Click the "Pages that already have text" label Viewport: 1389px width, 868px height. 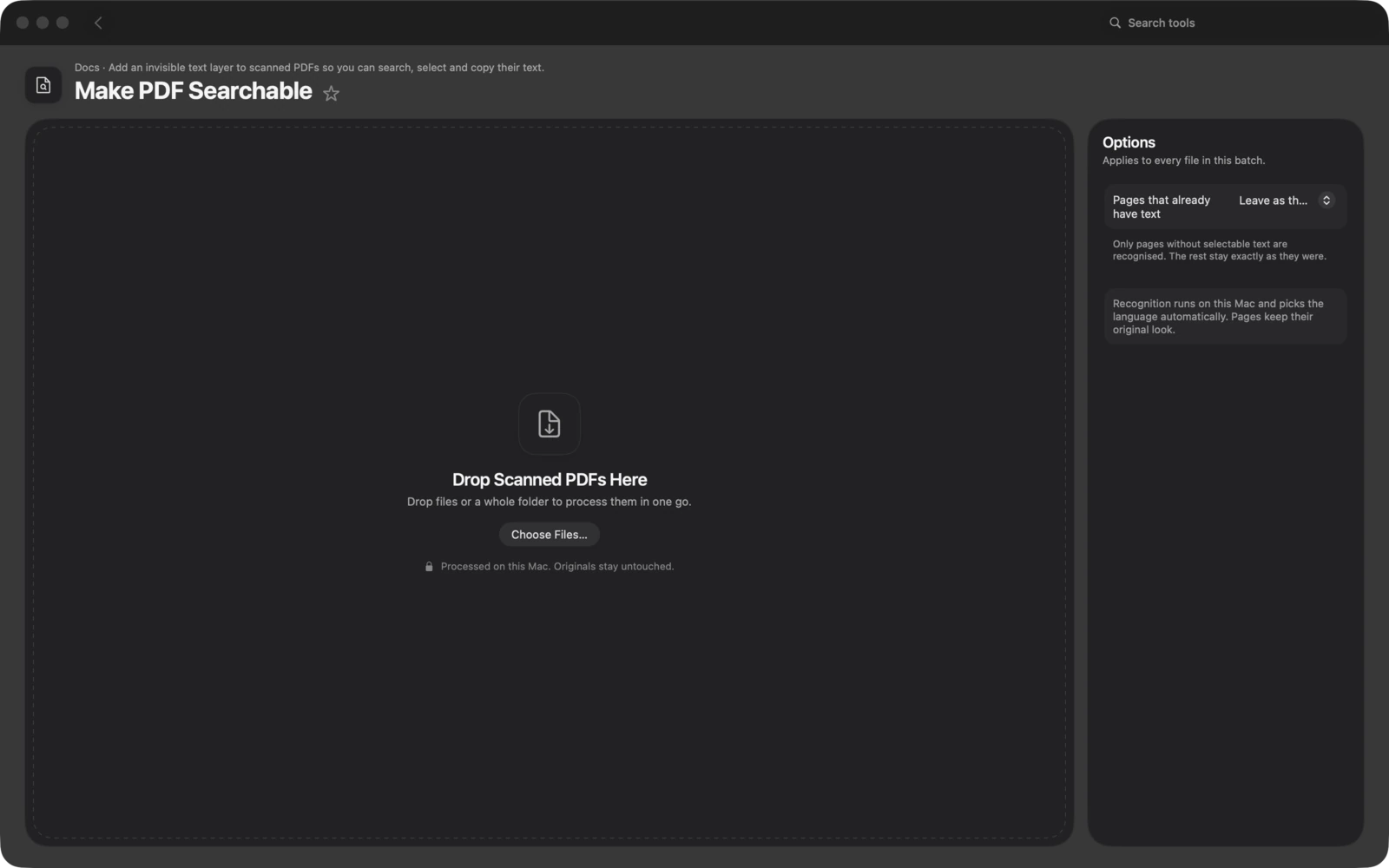[1162, 207]
